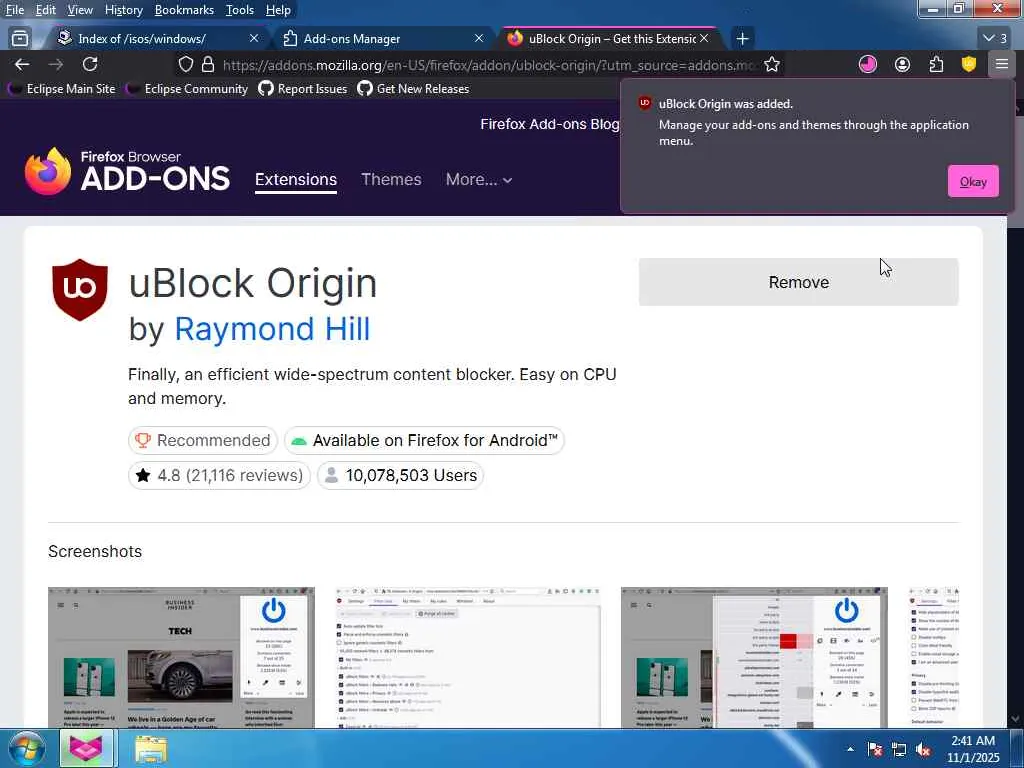Open the Bookmarks menu
The height and width of the screenshot is (768, 1024).
(184, 10)
